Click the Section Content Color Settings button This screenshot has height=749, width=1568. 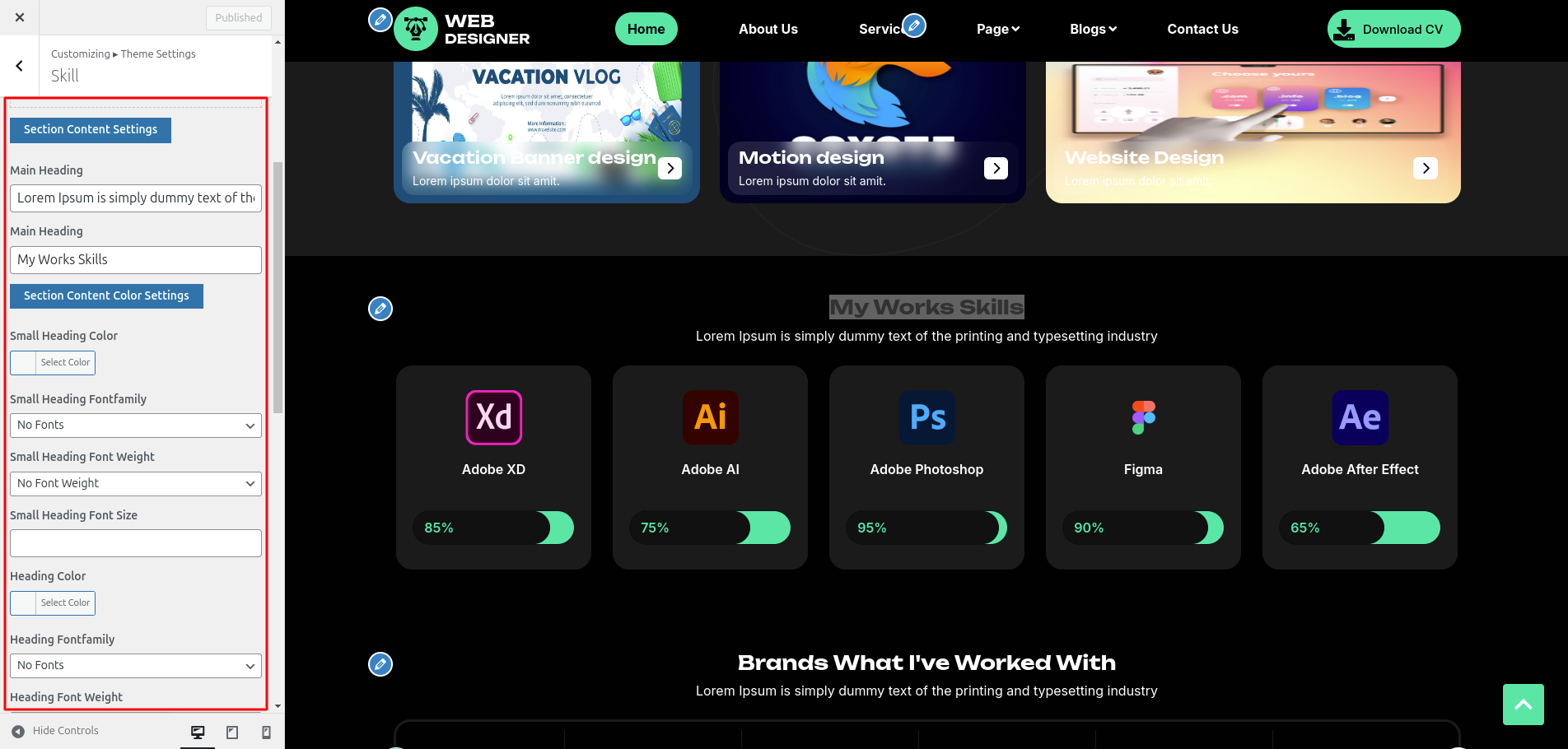[106, 296]
